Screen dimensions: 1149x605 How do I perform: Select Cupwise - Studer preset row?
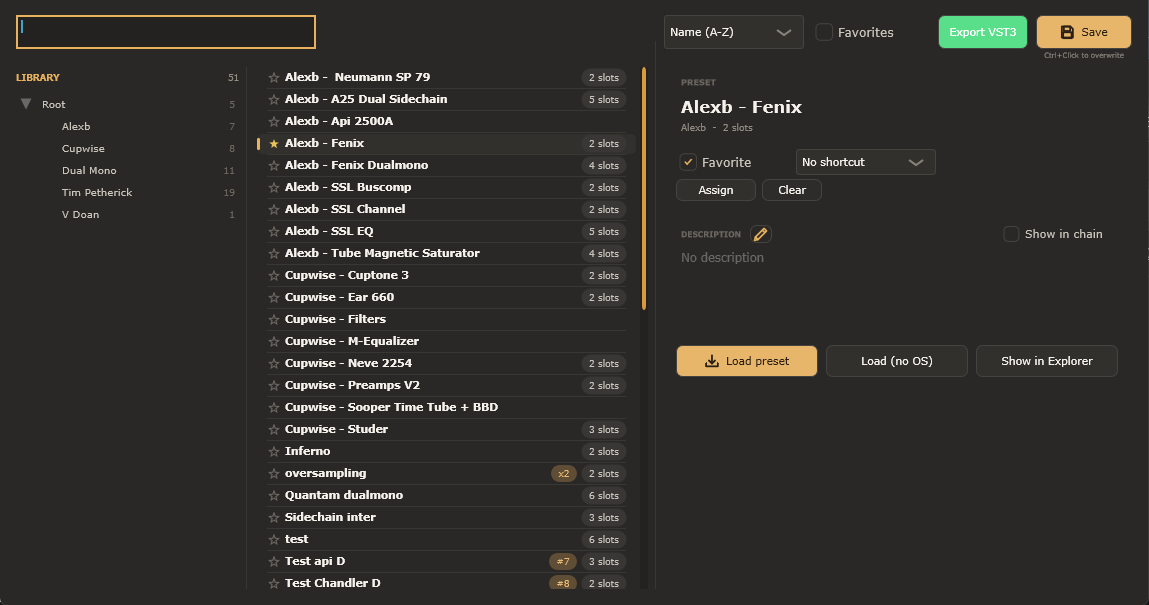[446, 429]
